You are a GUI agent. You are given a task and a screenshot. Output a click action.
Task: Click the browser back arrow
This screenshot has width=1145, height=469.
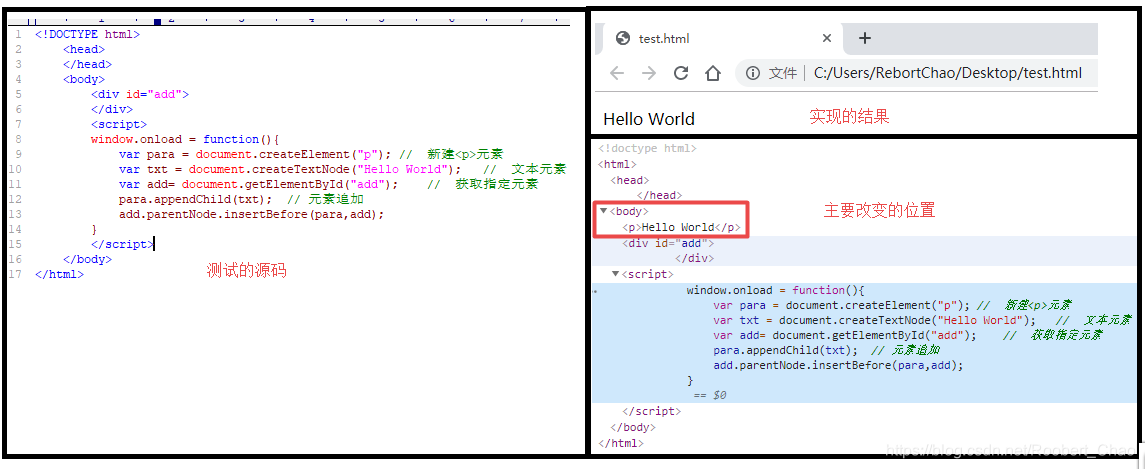[x=617, y=73]
